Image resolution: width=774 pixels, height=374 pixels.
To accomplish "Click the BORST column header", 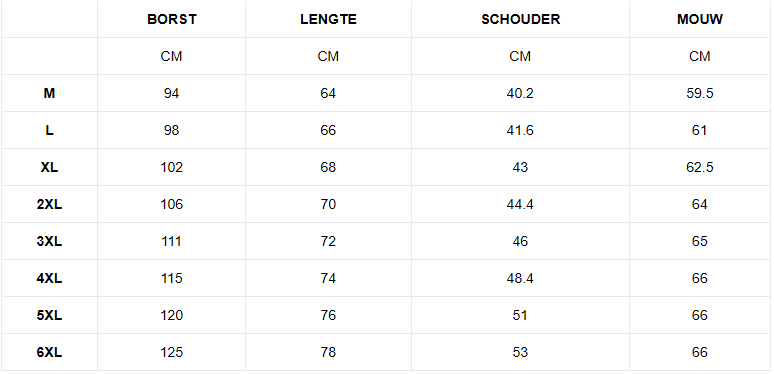I will pos(172,19).
